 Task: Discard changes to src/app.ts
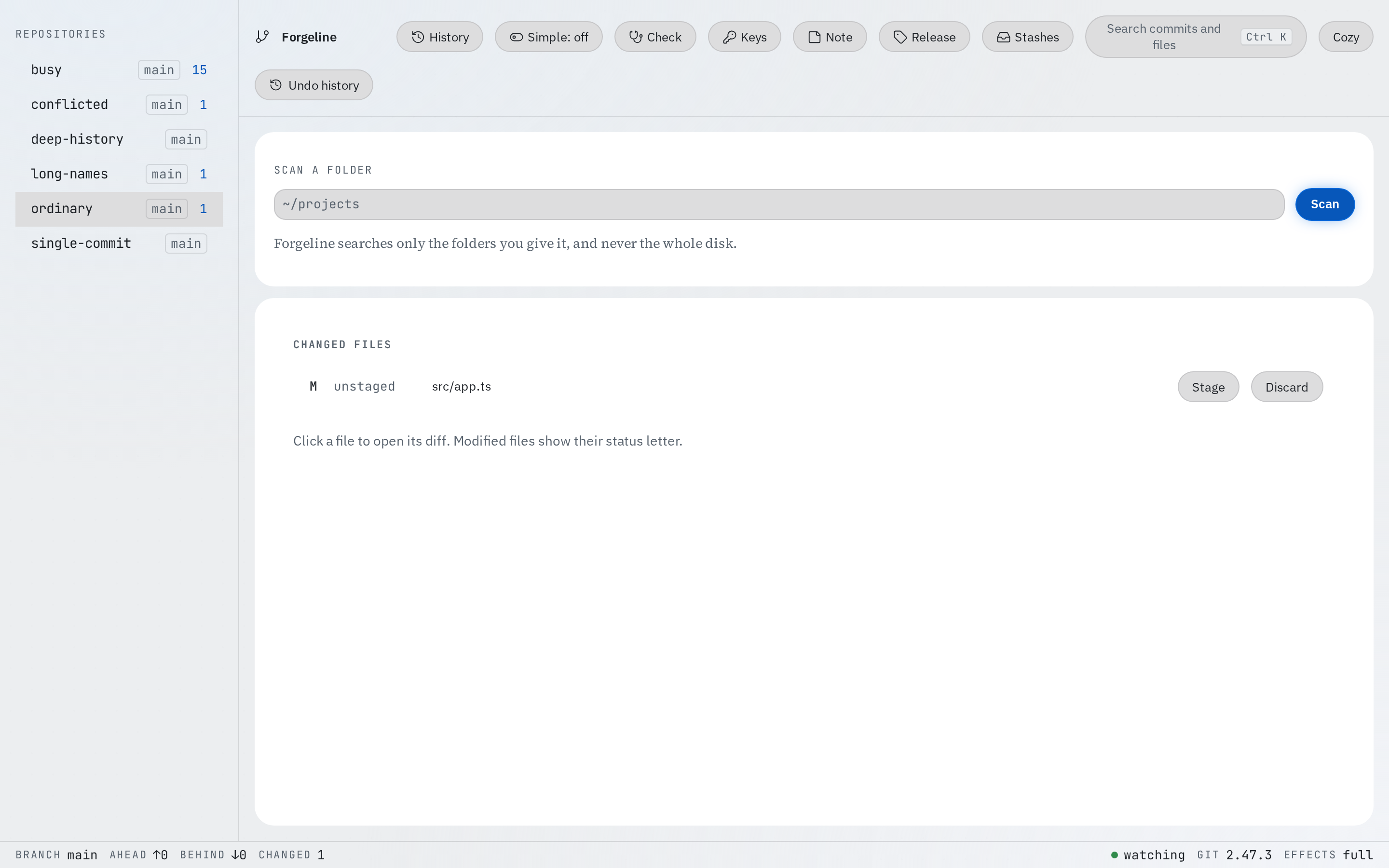tap(1287, 387)
